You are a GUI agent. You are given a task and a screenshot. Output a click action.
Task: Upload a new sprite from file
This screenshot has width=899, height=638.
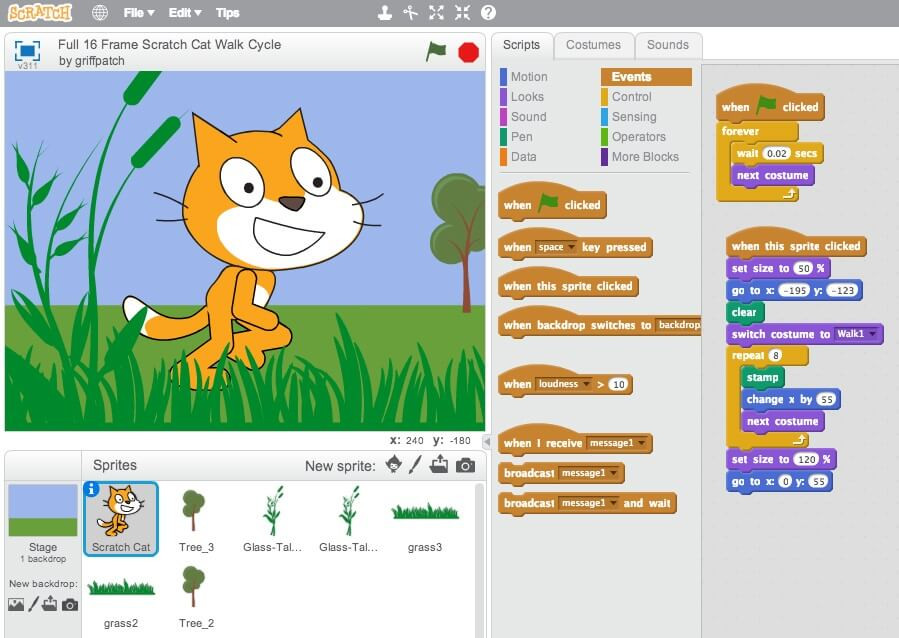(439, 464)
